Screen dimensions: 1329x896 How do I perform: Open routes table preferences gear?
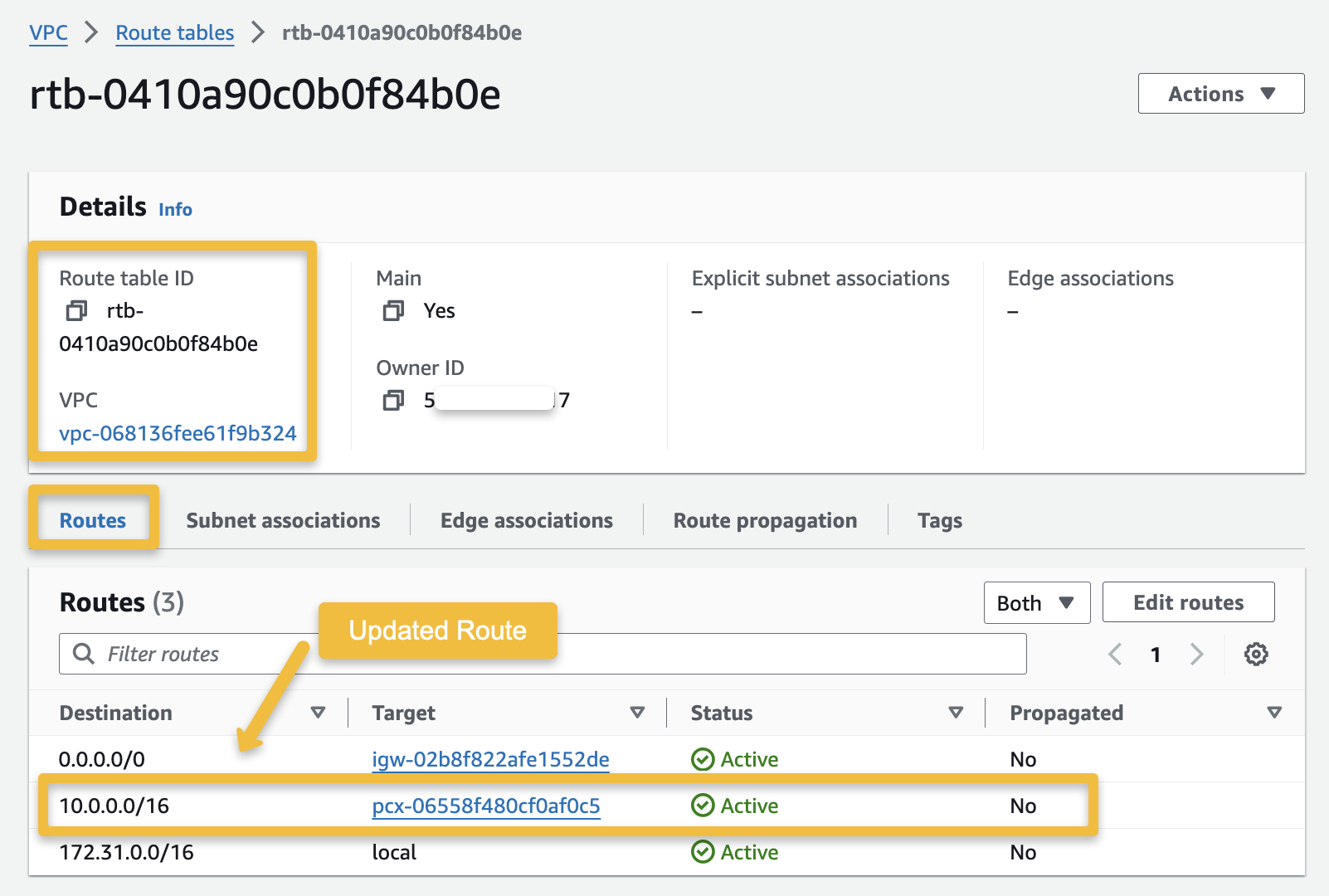pyautogui.click(x=1255, y=654)
